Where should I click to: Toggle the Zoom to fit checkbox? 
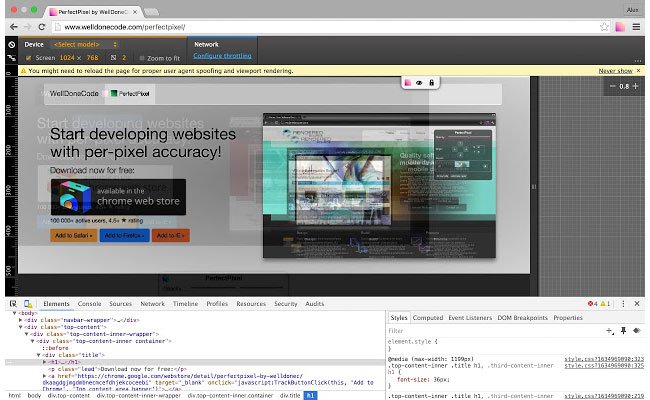click(x=142, y=58)
